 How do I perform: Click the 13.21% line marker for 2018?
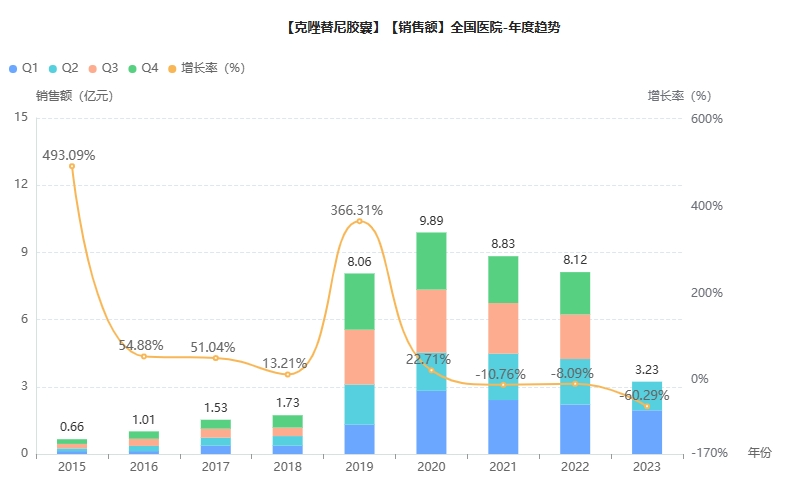click(288, 375)
